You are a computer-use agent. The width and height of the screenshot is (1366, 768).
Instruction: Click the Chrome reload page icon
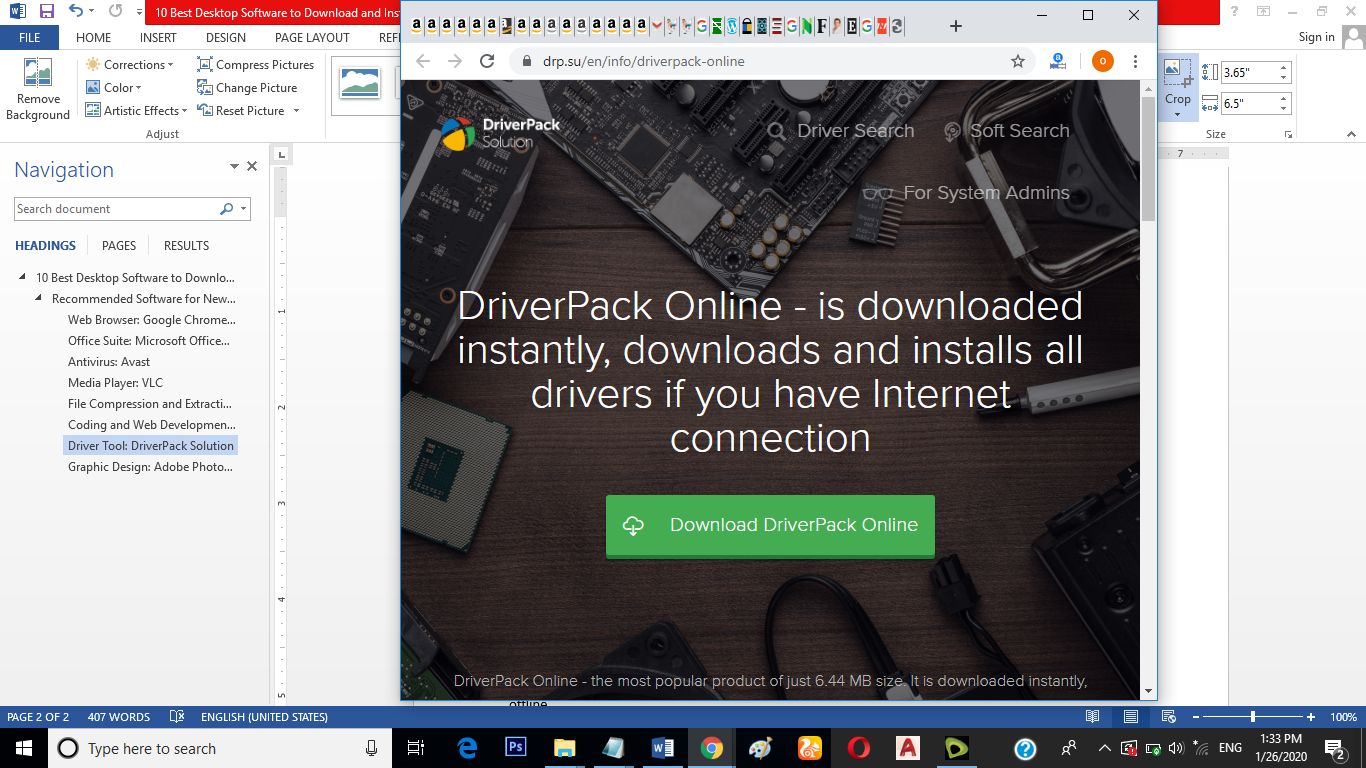[487, 61]
